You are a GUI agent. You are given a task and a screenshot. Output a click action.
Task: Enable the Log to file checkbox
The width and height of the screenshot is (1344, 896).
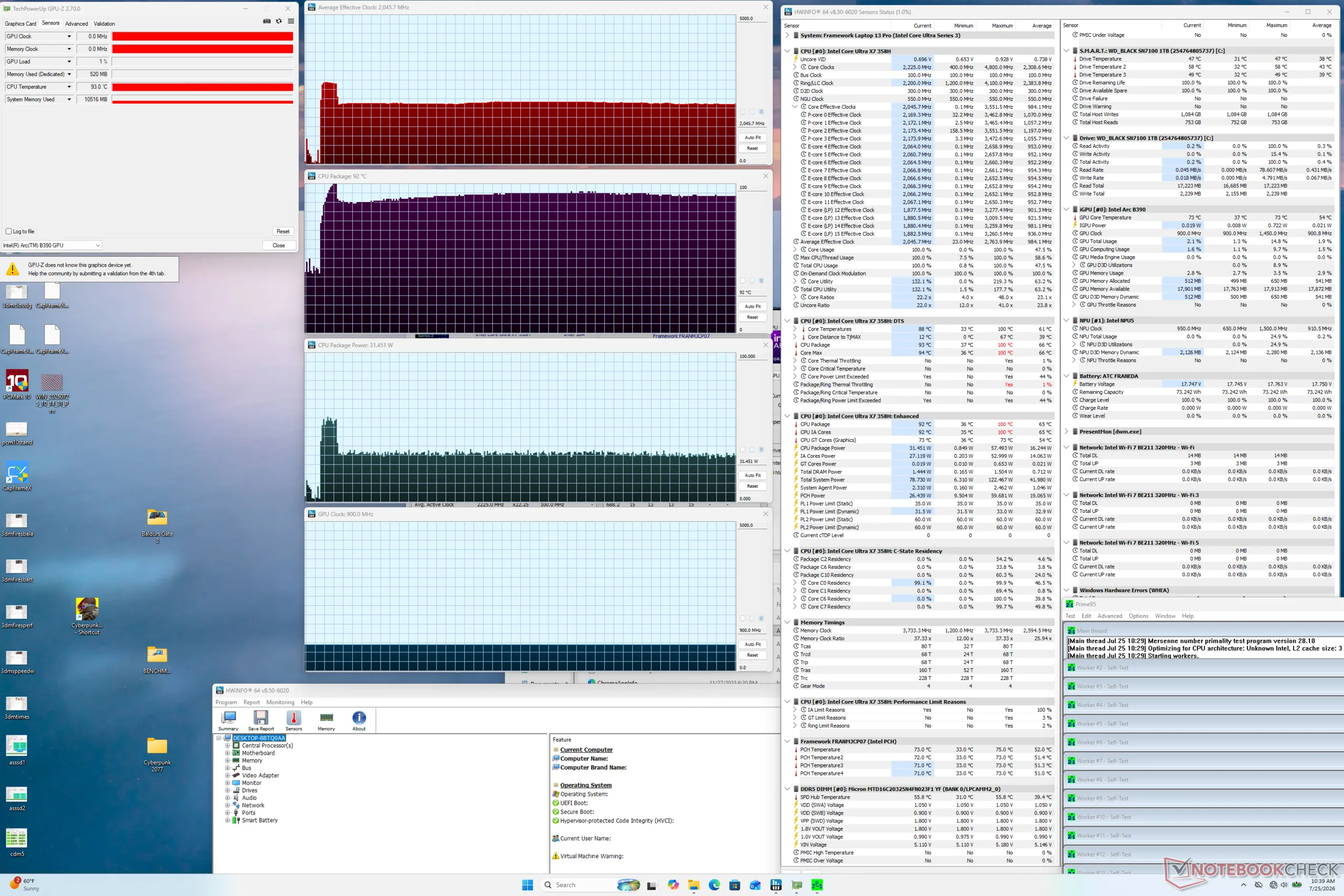8,231
